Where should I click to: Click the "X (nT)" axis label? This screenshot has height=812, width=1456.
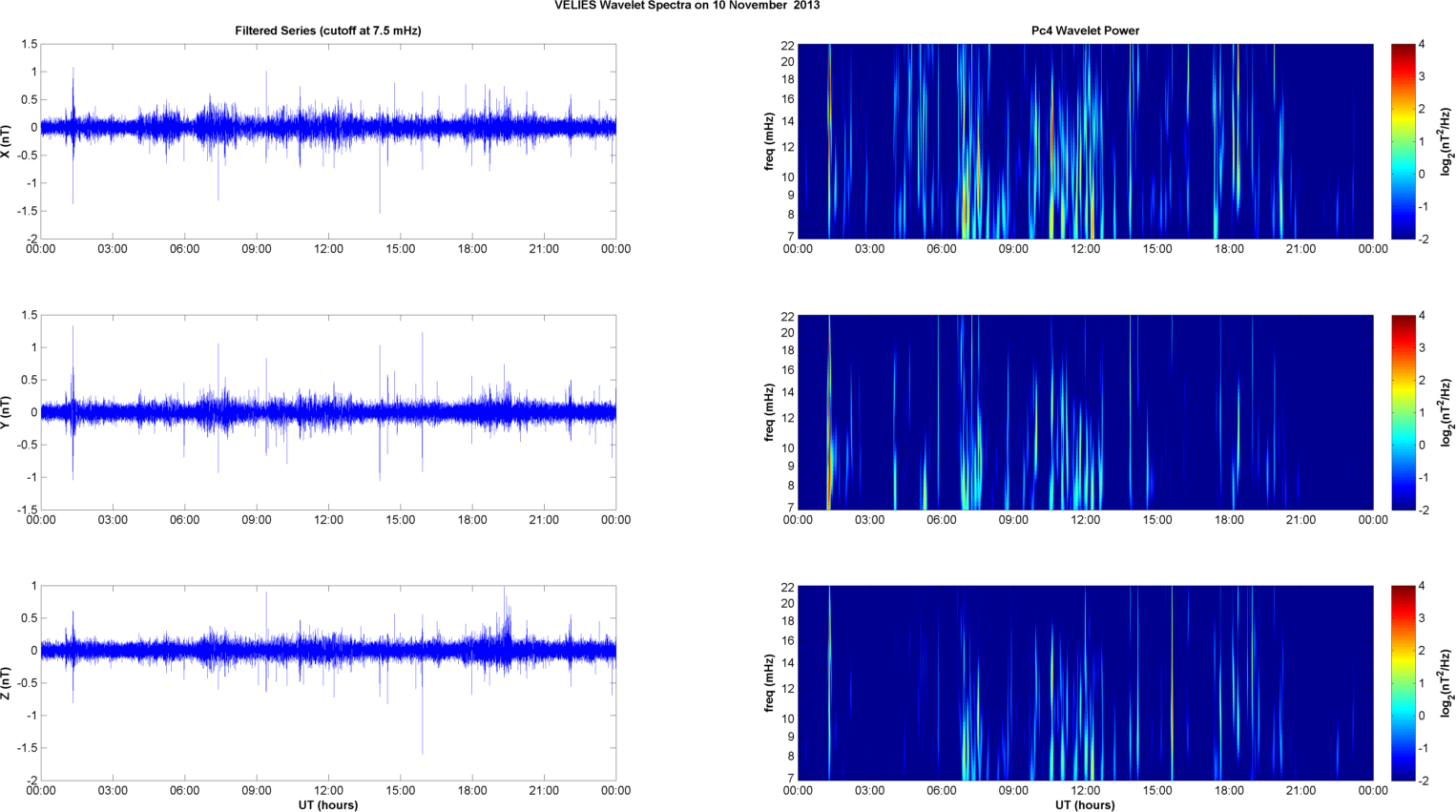coord(7,141)
